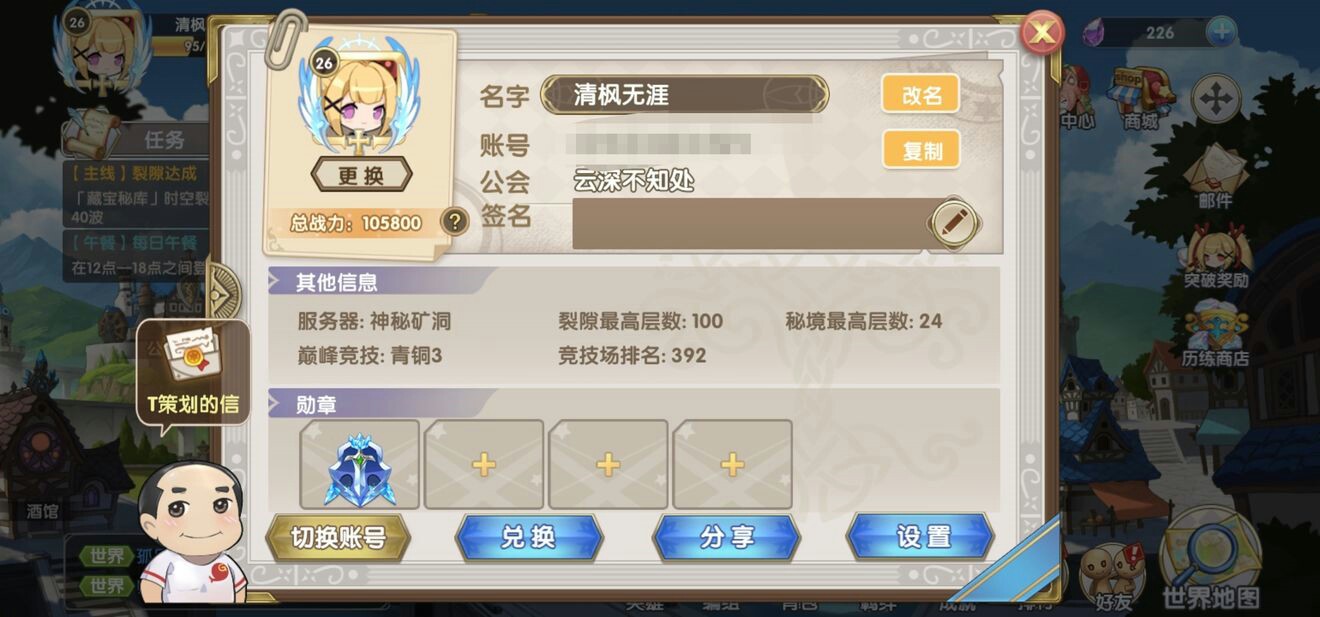
Task: Add a medal in the last empty slot
Action: (732, 465)
